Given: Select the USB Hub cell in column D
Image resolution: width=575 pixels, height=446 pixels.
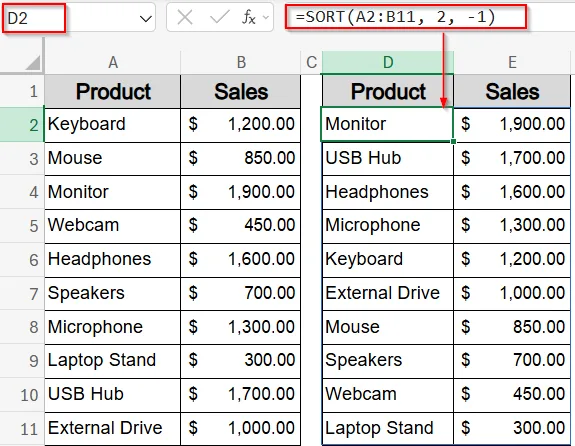Looking at the screenshot, I should tap(388, 159).
